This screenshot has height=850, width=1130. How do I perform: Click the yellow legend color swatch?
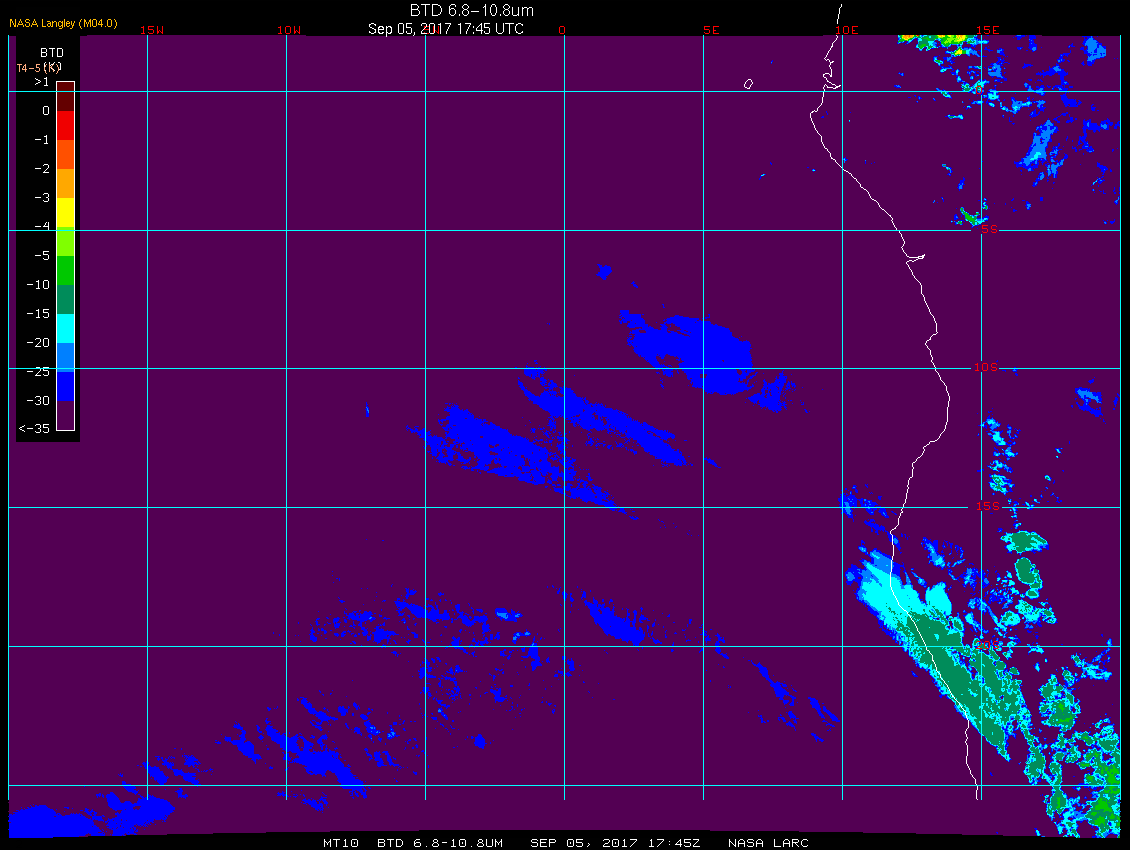(66, 213)
